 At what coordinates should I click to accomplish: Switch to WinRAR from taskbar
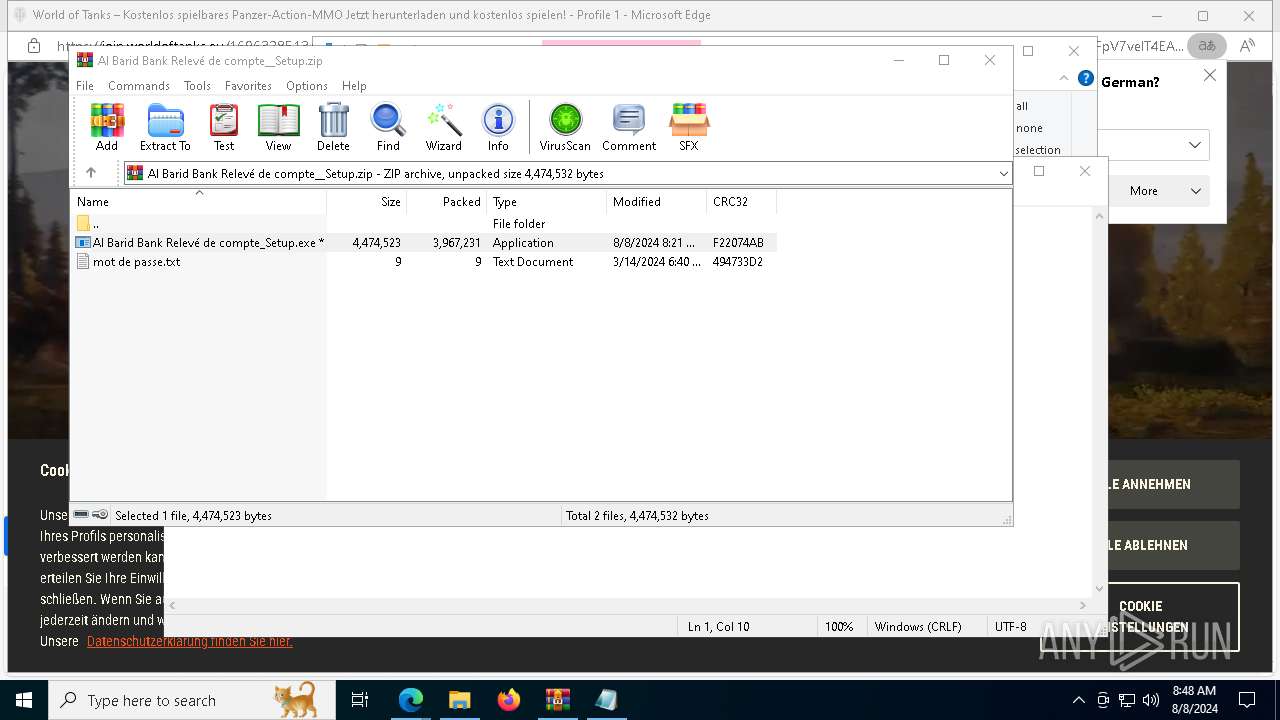click(x=557, y=700)
